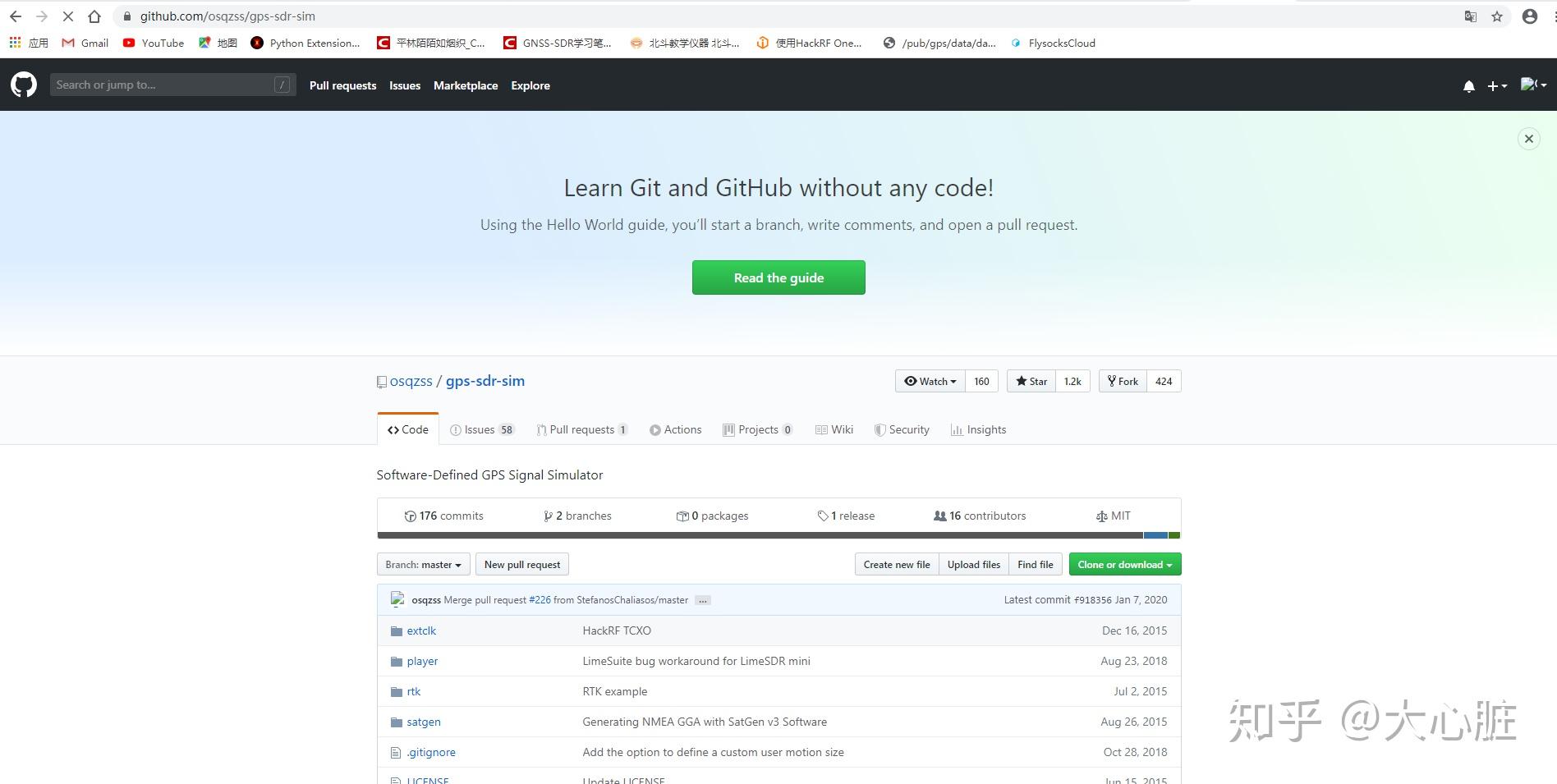Click New pull request button
Image resolution: width=1557 pixels, height=784 pixels.
click(x=522, y=564)
